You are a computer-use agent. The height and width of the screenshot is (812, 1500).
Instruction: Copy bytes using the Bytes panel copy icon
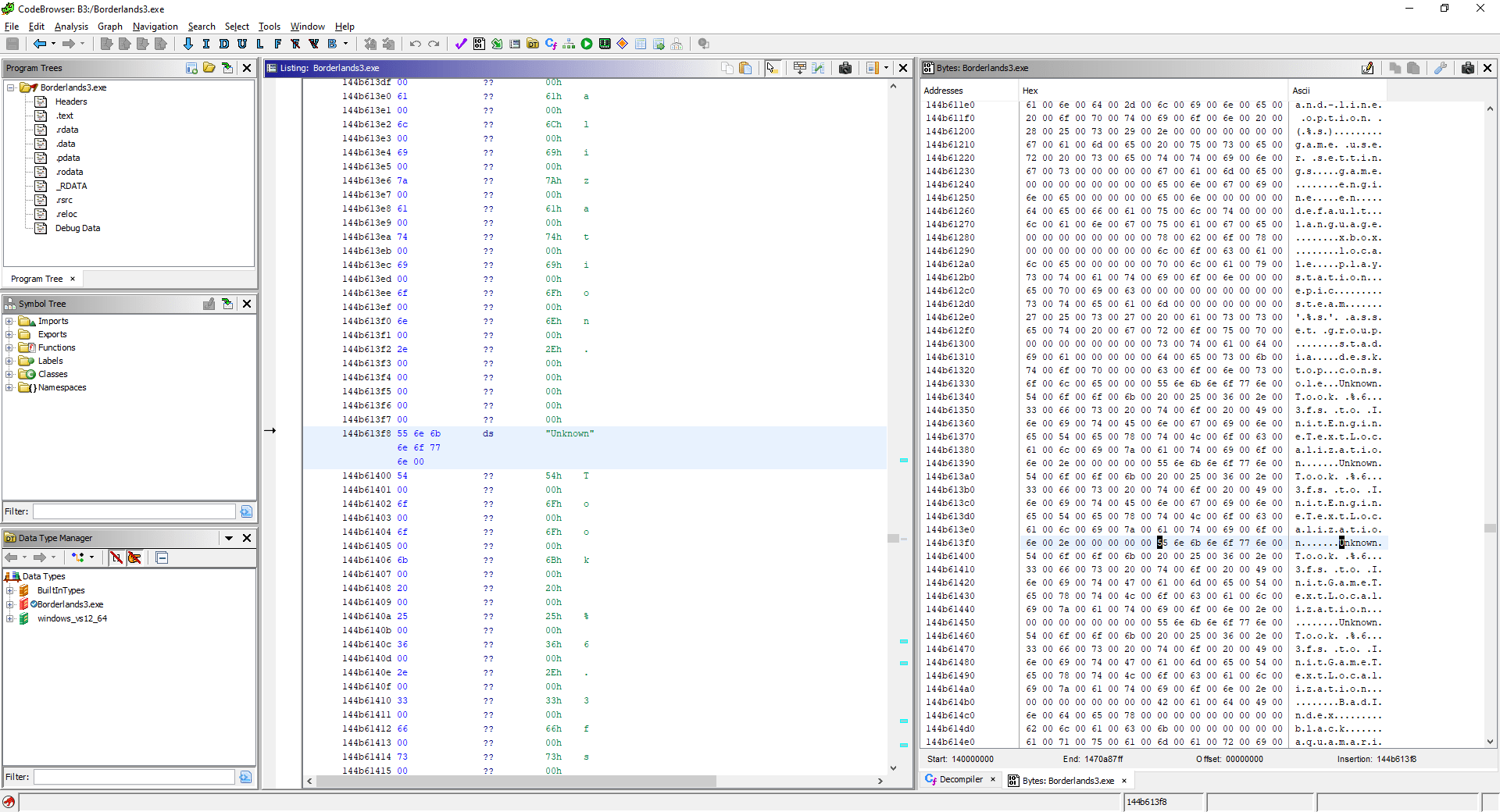(x=1395, y=68)
